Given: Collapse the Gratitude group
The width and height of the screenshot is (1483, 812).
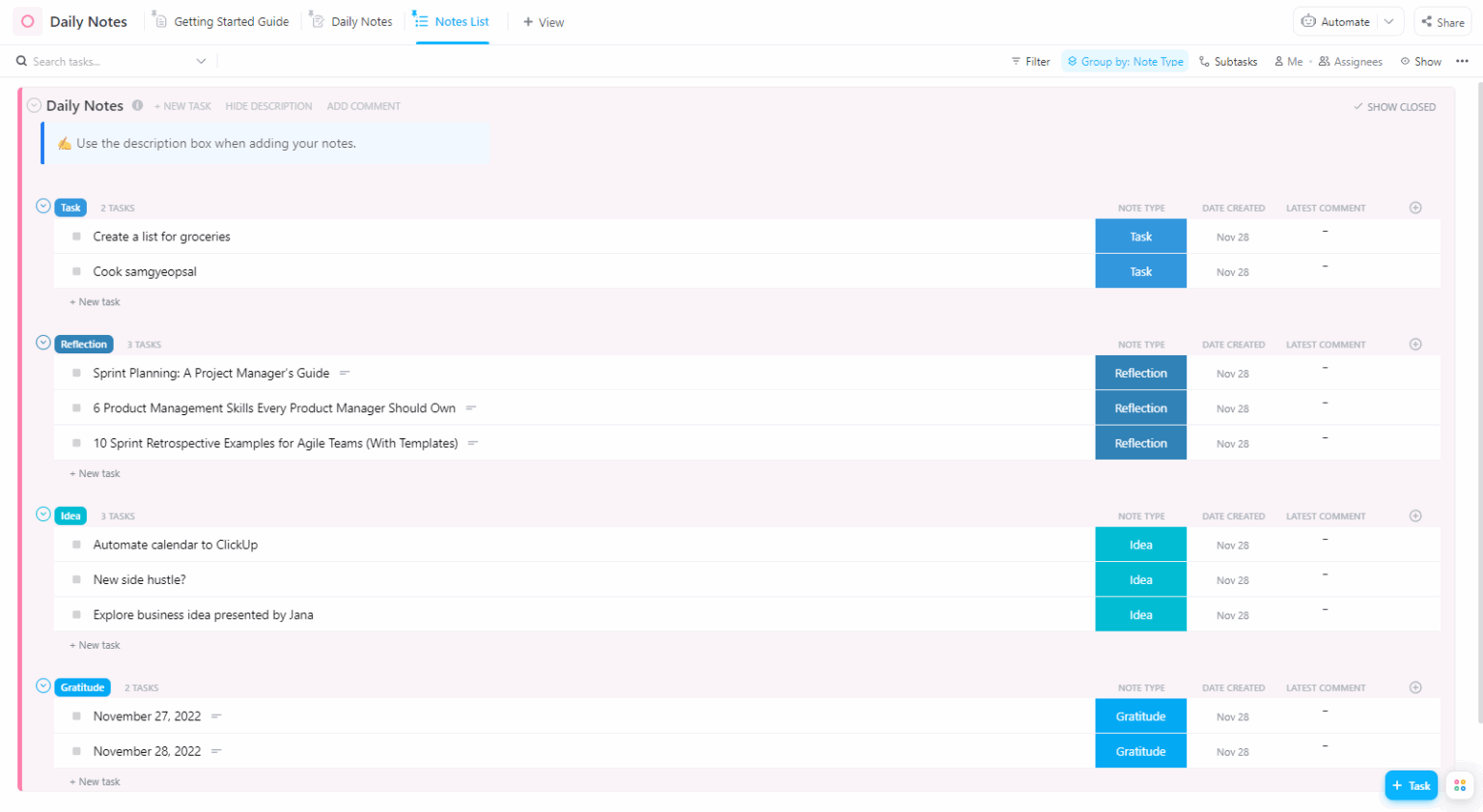Looking at the screenshot, I should [42, 686].
